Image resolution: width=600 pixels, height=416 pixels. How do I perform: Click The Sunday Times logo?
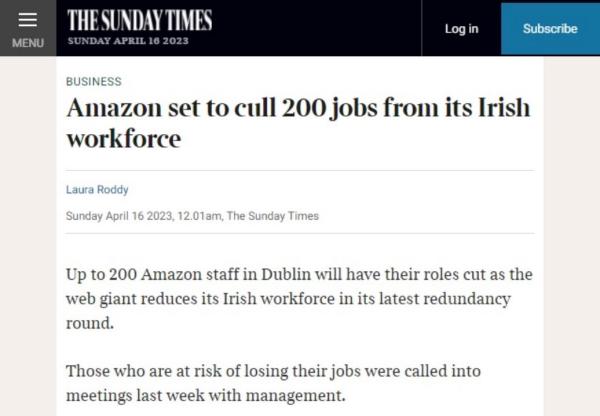(x=140, y=20)
